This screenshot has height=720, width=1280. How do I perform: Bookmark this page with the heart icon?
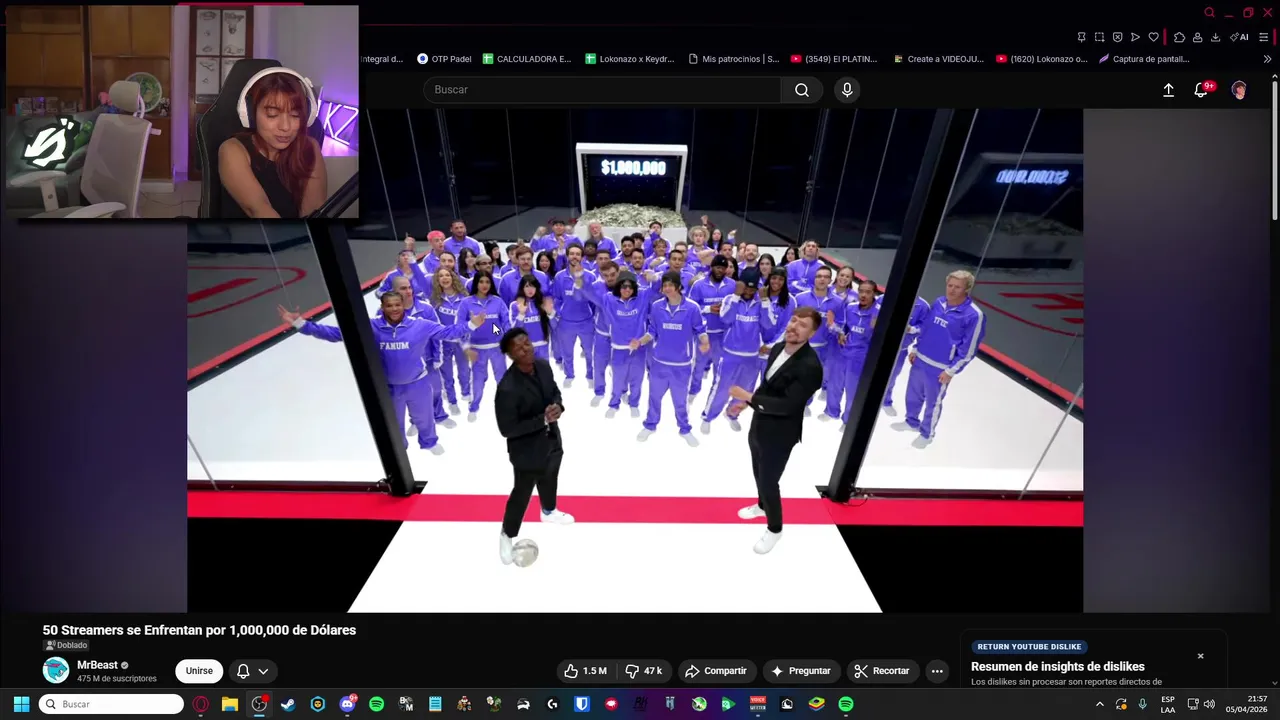(1153, 37)
